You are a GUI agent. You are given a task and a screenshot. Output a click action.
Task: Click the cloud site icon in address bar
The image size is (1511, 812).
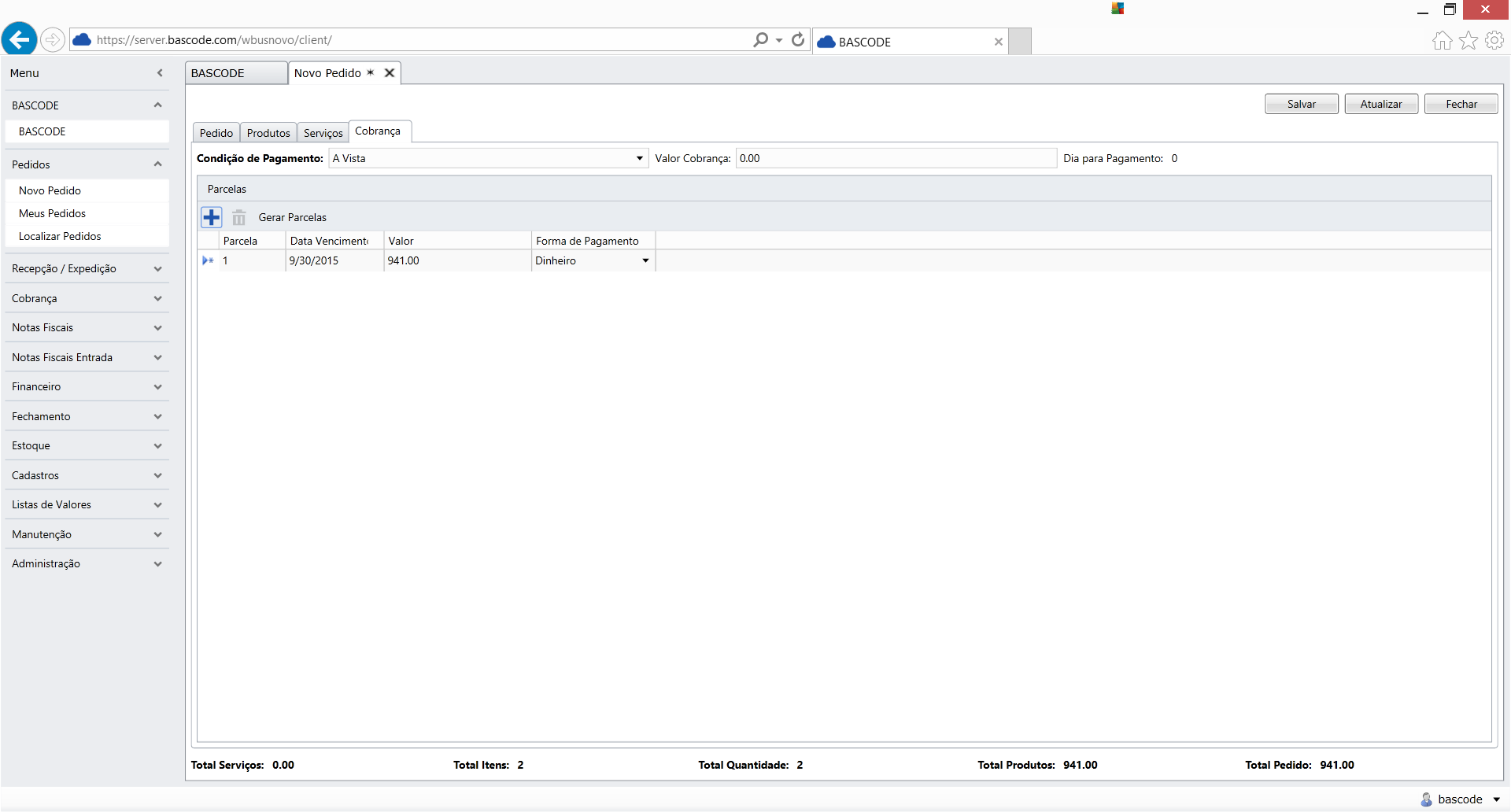tap(82, 39)
